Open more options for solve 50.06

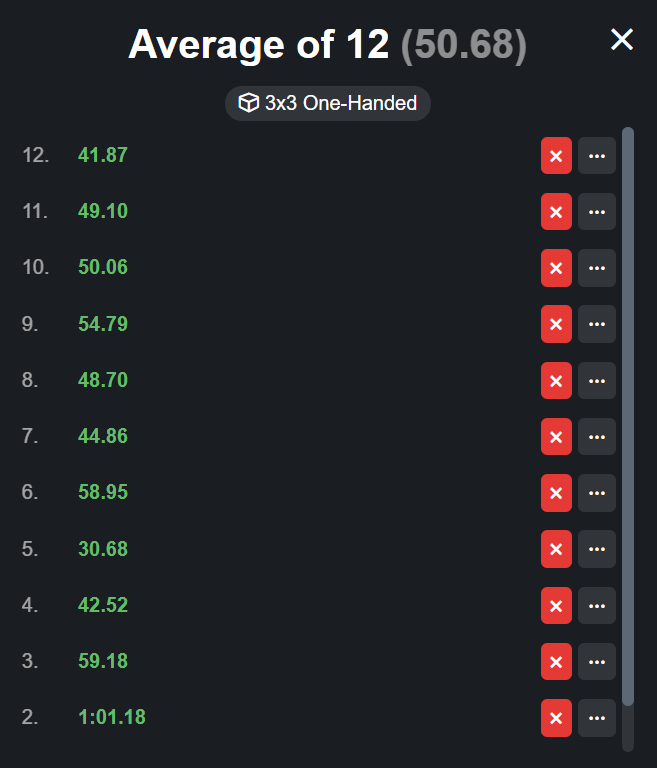coord(597,268)
